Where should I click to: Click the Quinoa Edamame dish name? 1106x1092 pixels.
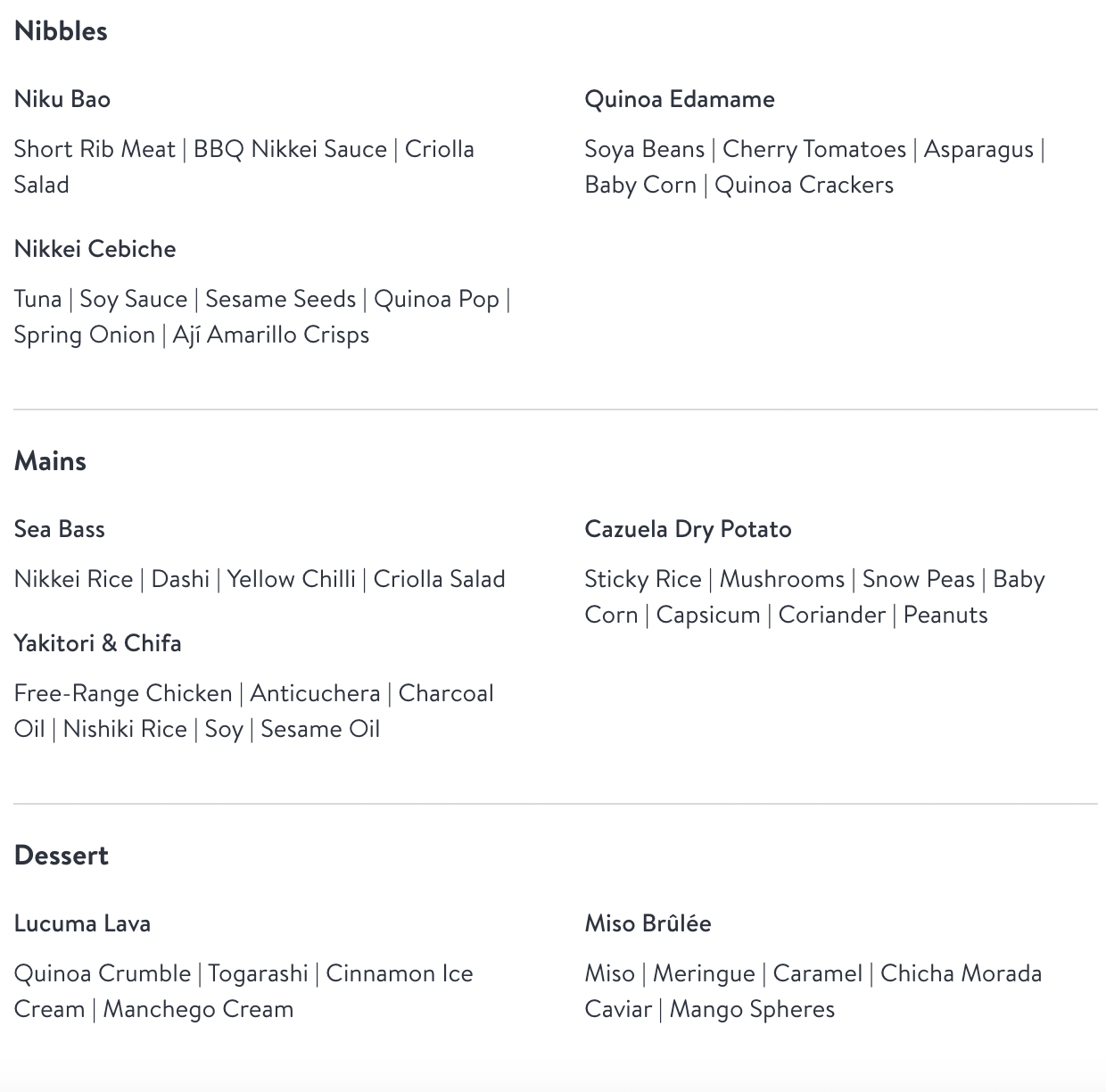click(x=680, y=99)
